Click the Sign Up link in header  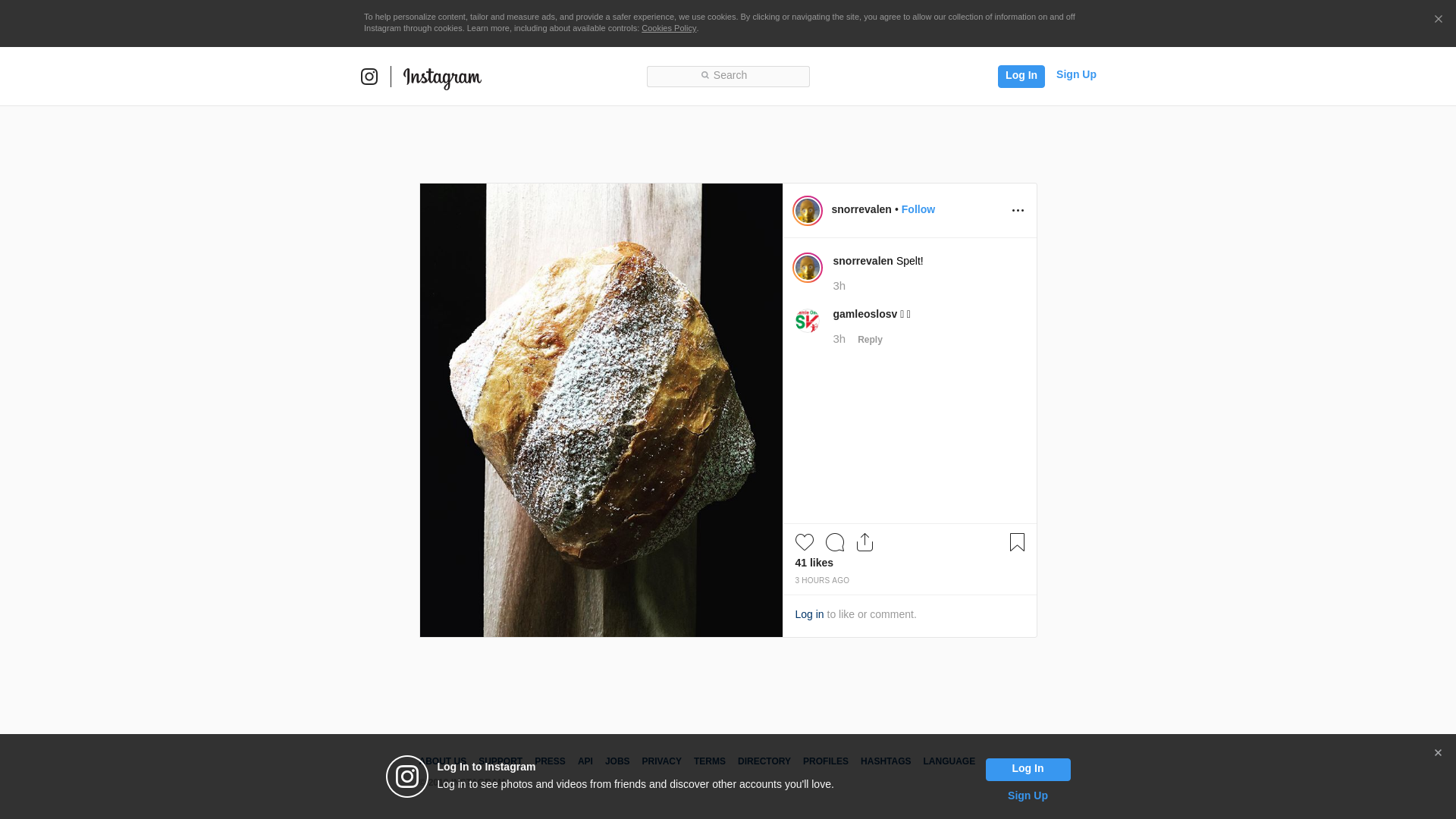(x=1076, y=74)
